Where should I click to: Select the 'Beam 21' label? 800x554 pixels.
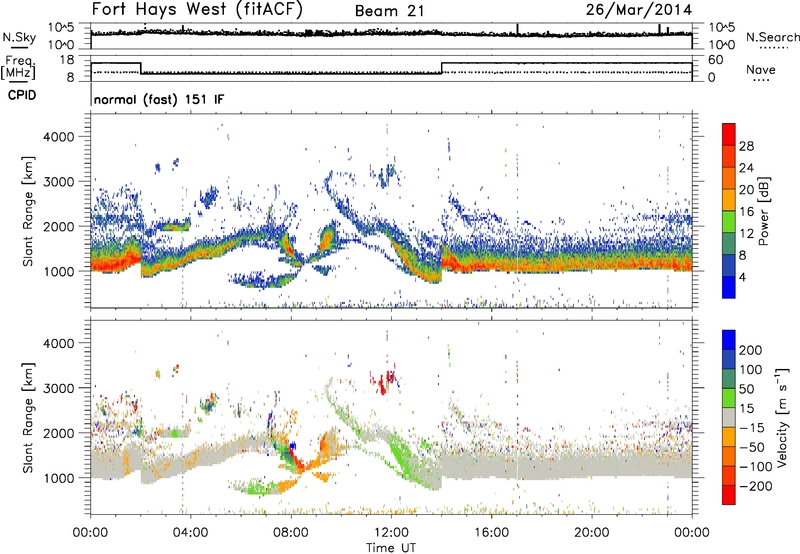[389, 11]
